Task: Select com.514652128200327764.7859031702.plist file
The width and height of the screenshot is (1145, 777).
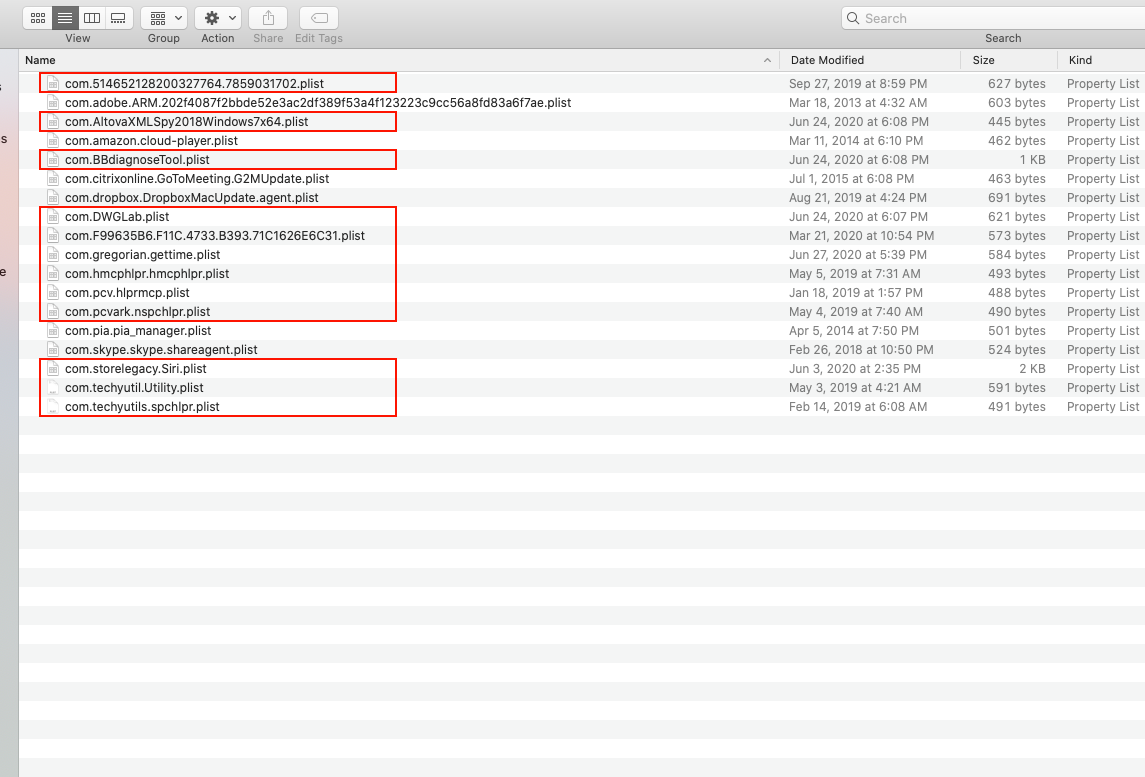Action: coord(194,83)
